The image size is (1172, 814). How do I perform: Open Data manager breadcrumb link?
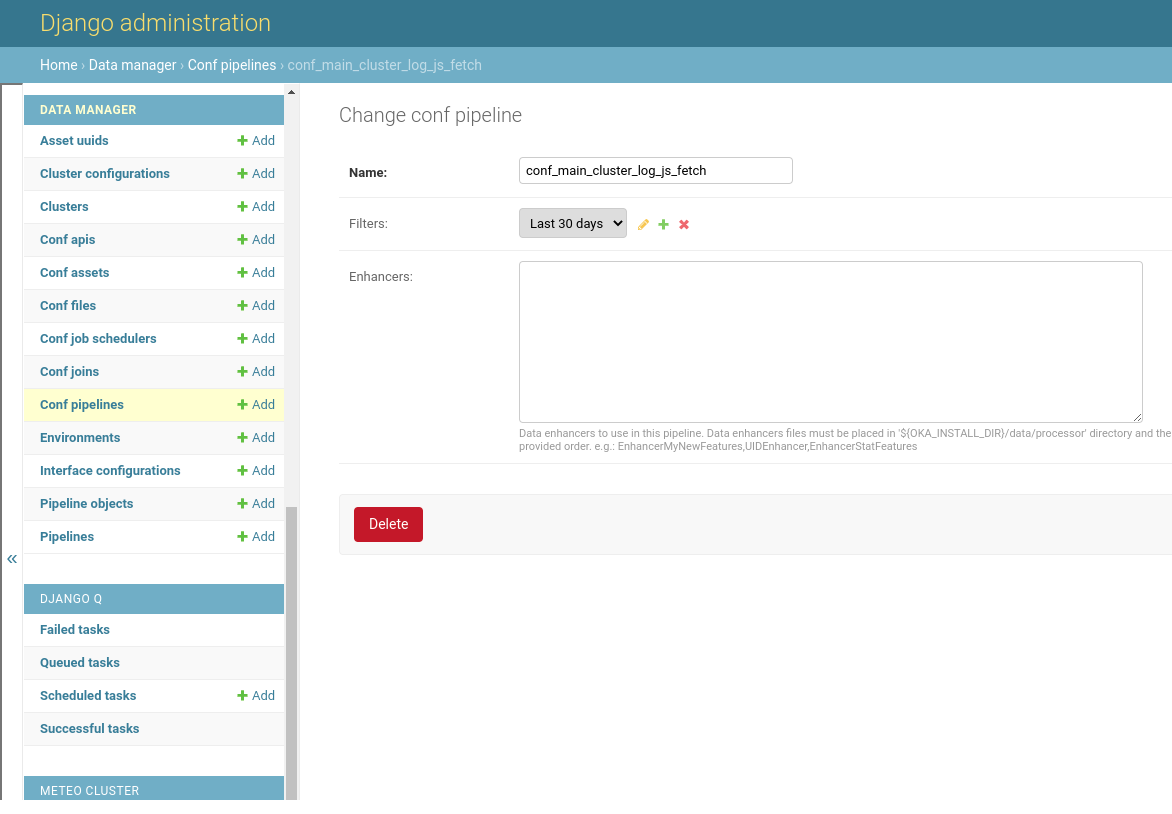(x=132, y=65)
